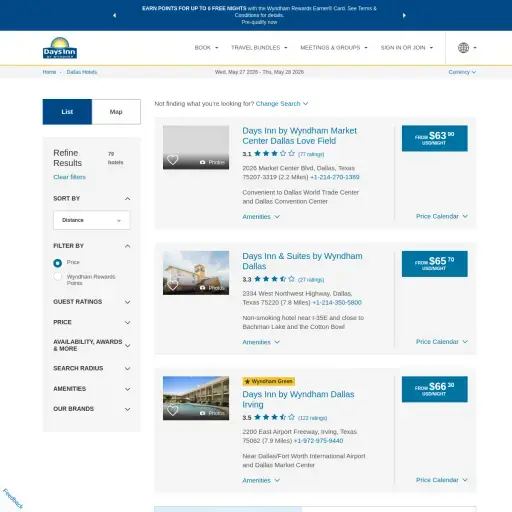Show next promo banner with right arrow
The width and height of the screenshot is (512, 512).
pyautogui.click(x=404, y=15)
